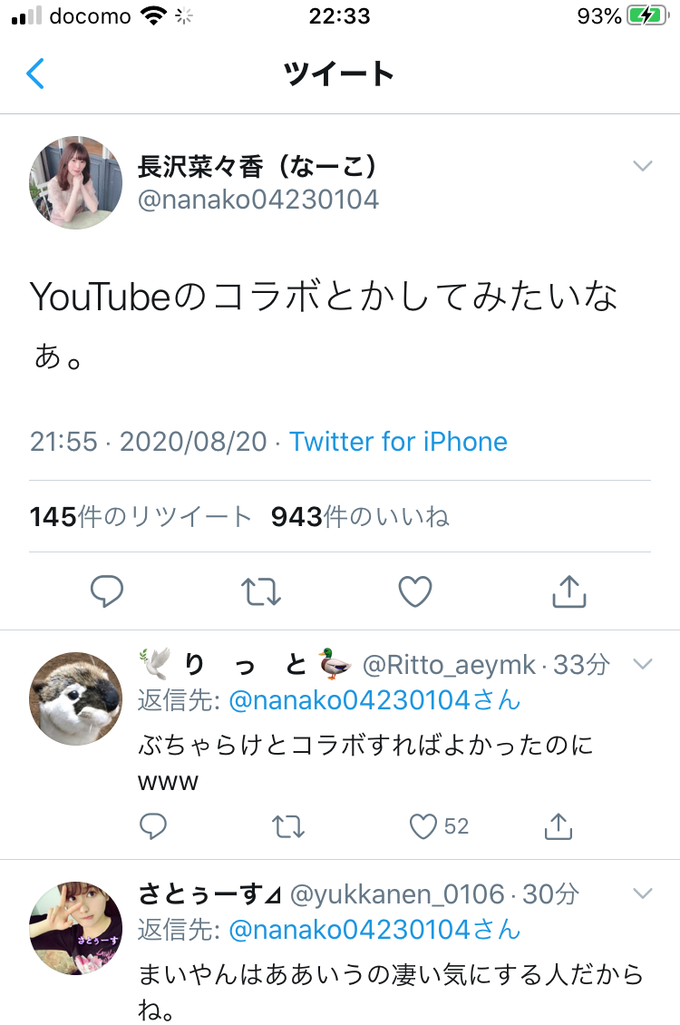Reply to Ritto_aeymk's comment
The width and height of the screenshot is (680, 1025).
(154, 827)
